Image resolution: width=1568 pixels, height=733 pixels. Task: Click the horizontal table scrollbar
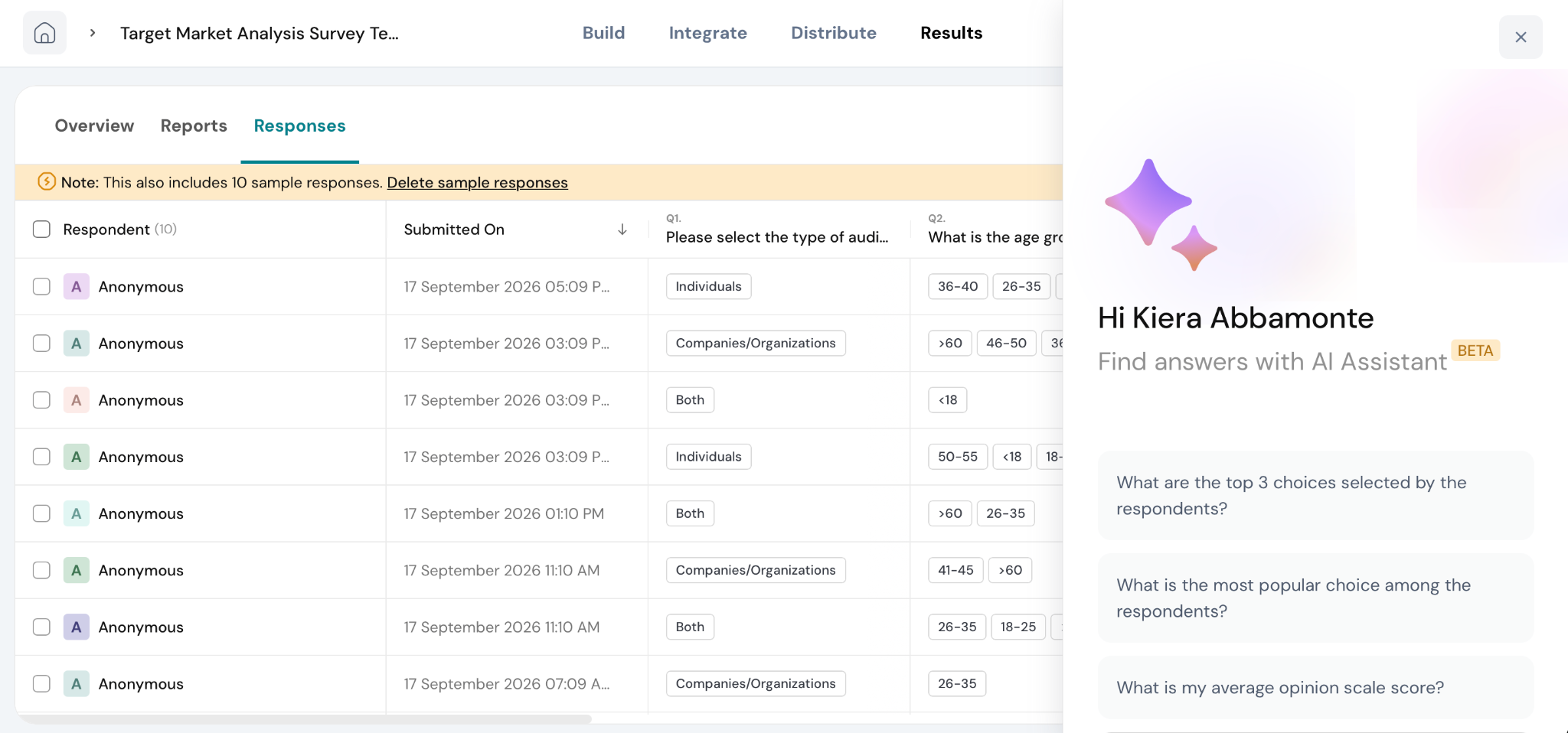tap(305, 719)
